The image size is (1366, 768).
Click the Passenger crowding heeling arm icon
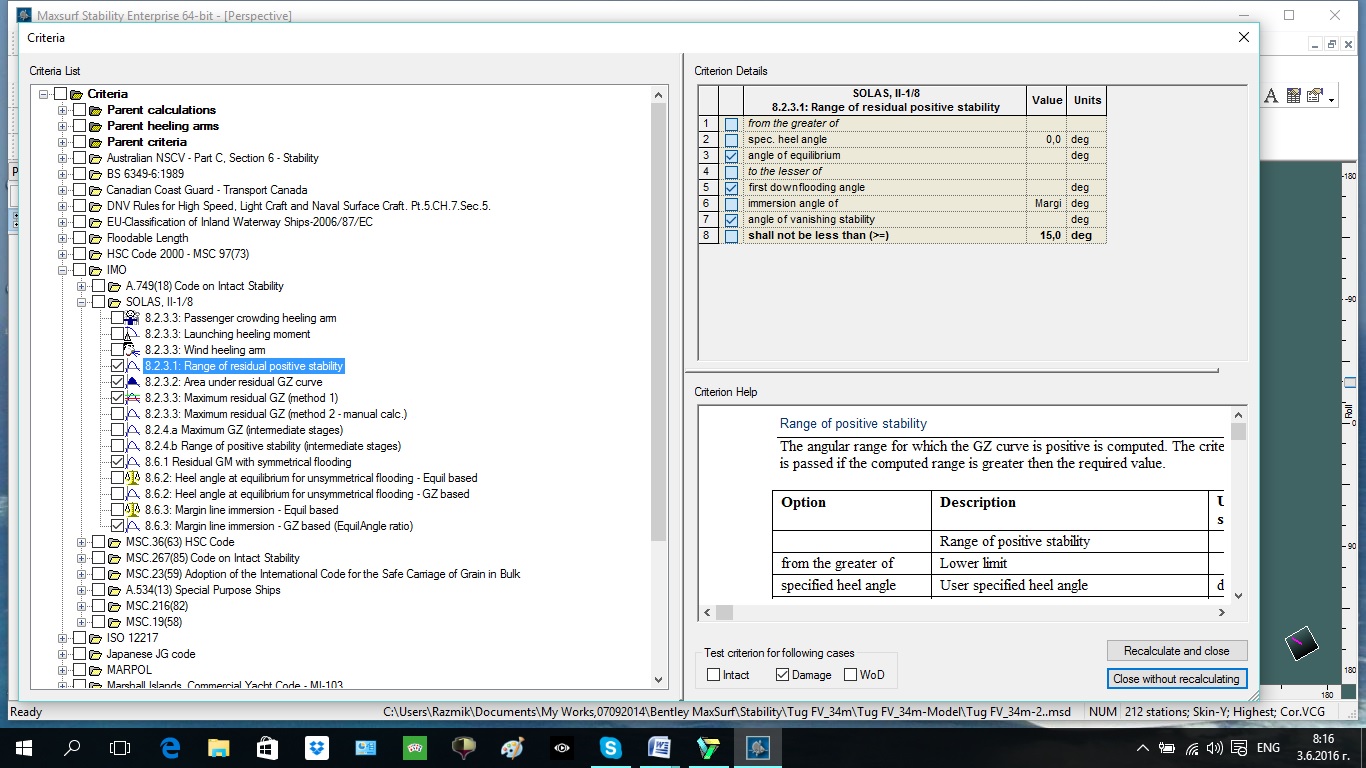[133, 318]
